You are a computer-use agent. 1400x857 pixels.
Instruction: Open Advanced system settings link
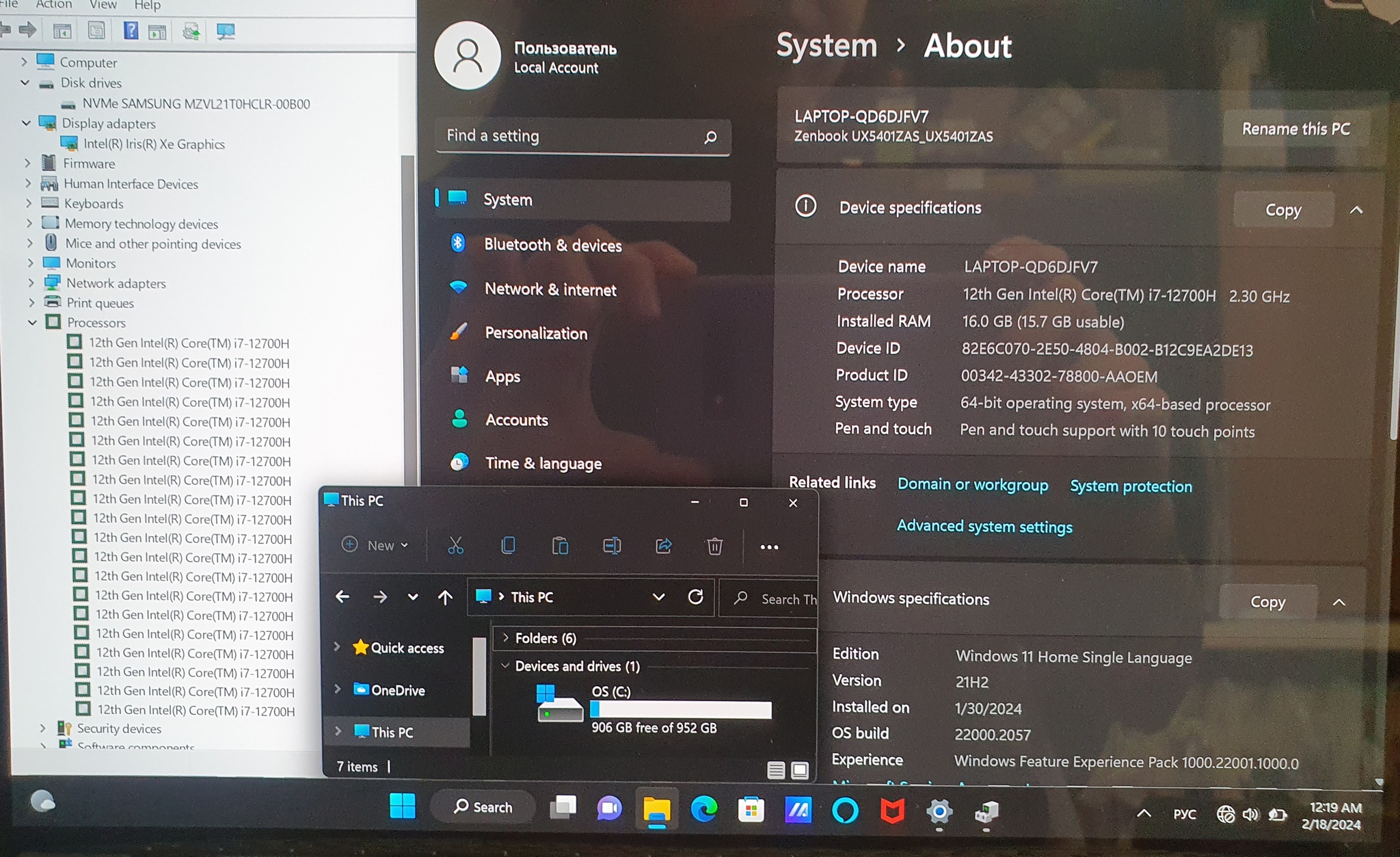click(x=984, y=527)
